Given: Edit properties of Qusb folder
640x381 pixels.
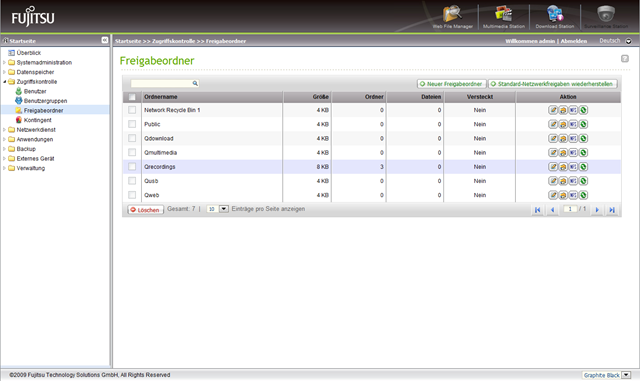Looking at the screenshot, I should pyautogui.click(x=553, y=181).
